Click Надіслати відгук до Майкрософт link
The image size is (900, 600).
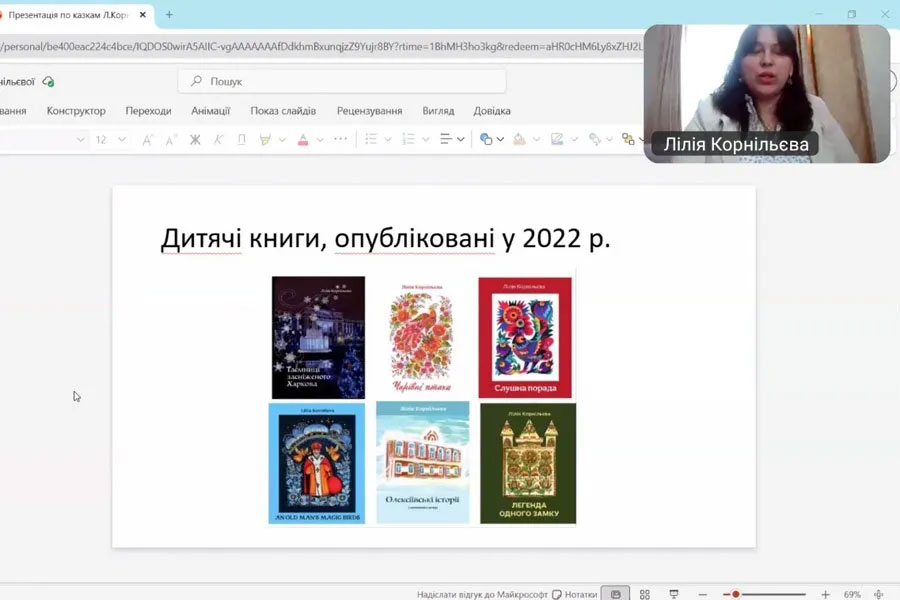(482, 594)
